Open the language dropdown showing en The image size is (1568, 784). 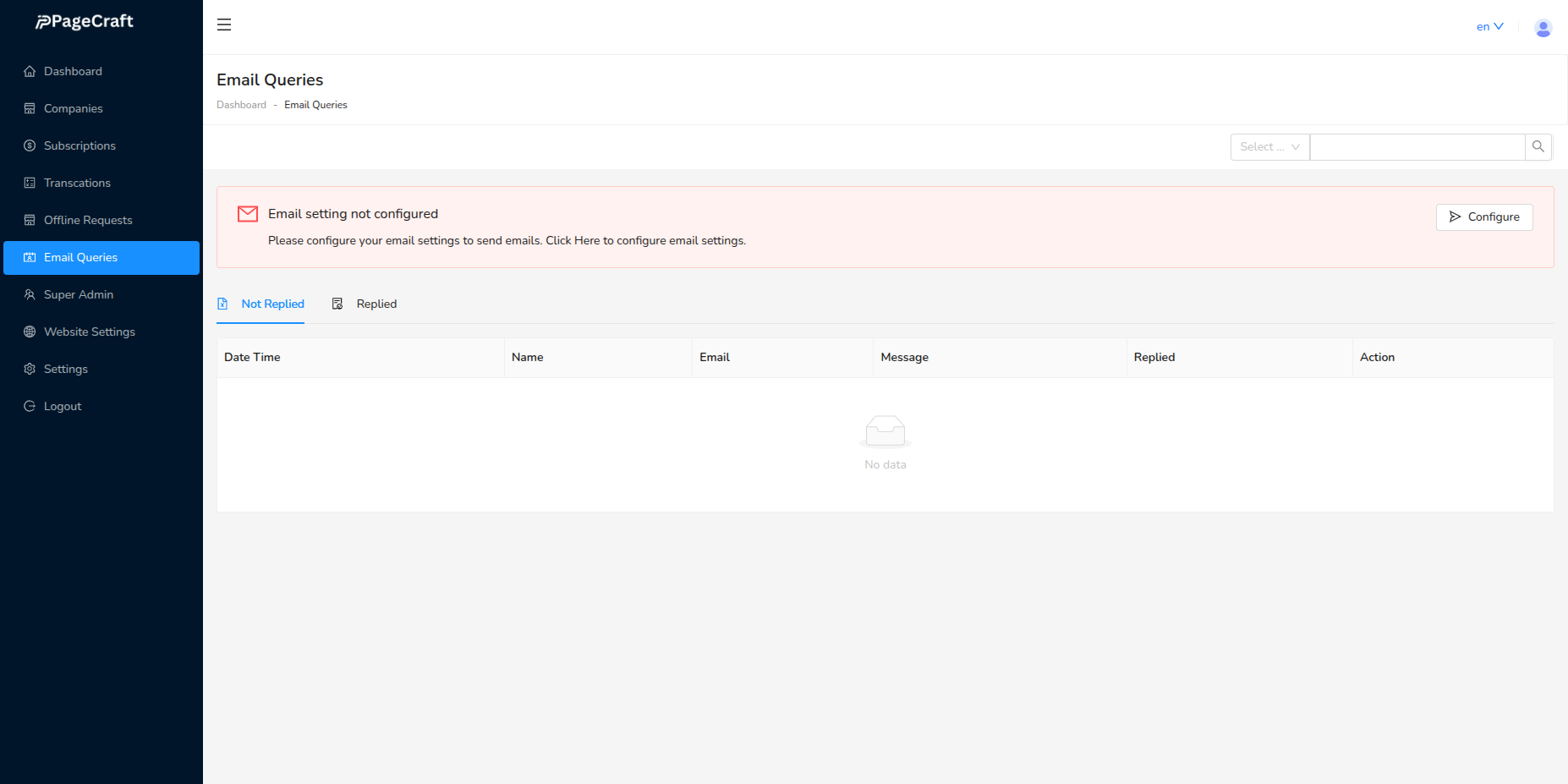click(1489, 27)
